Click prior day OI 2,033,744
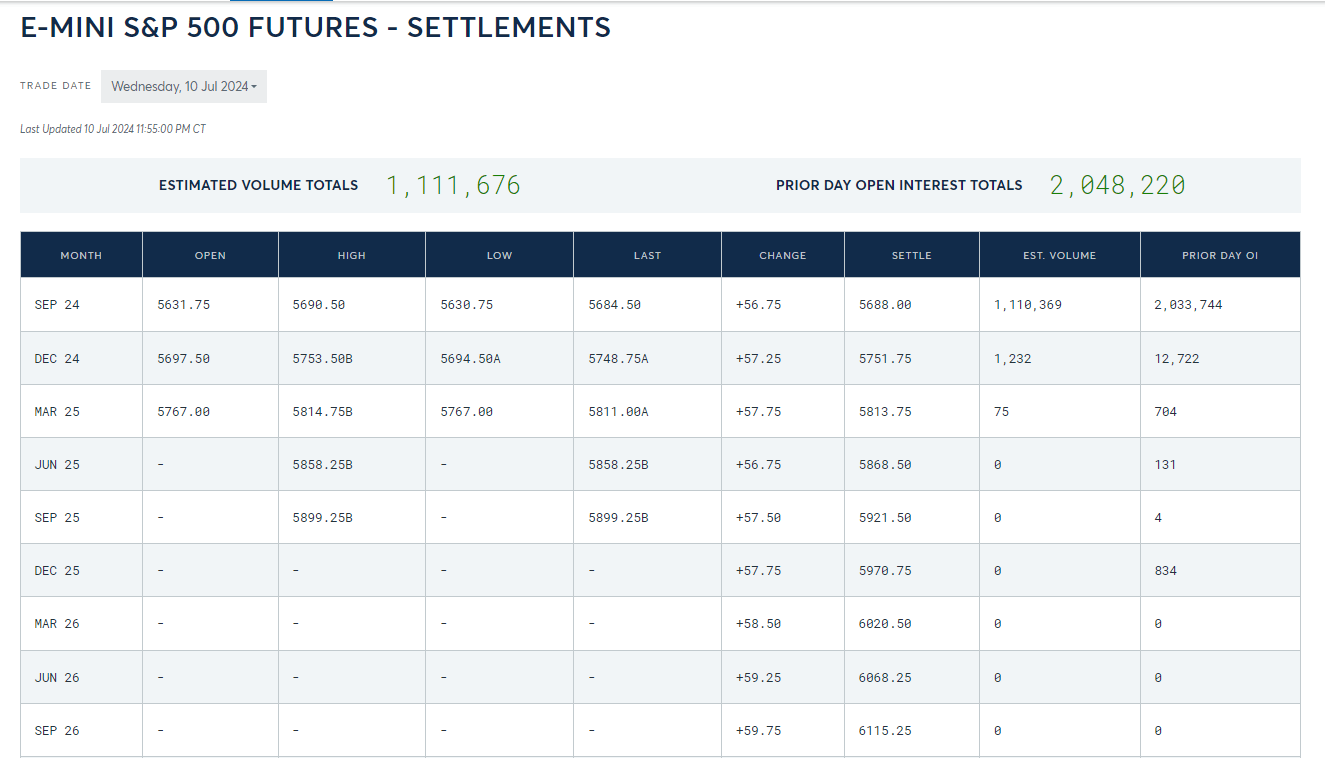Image resolution: width=1325 pixels, height=758 pixels. [1188, 305]
